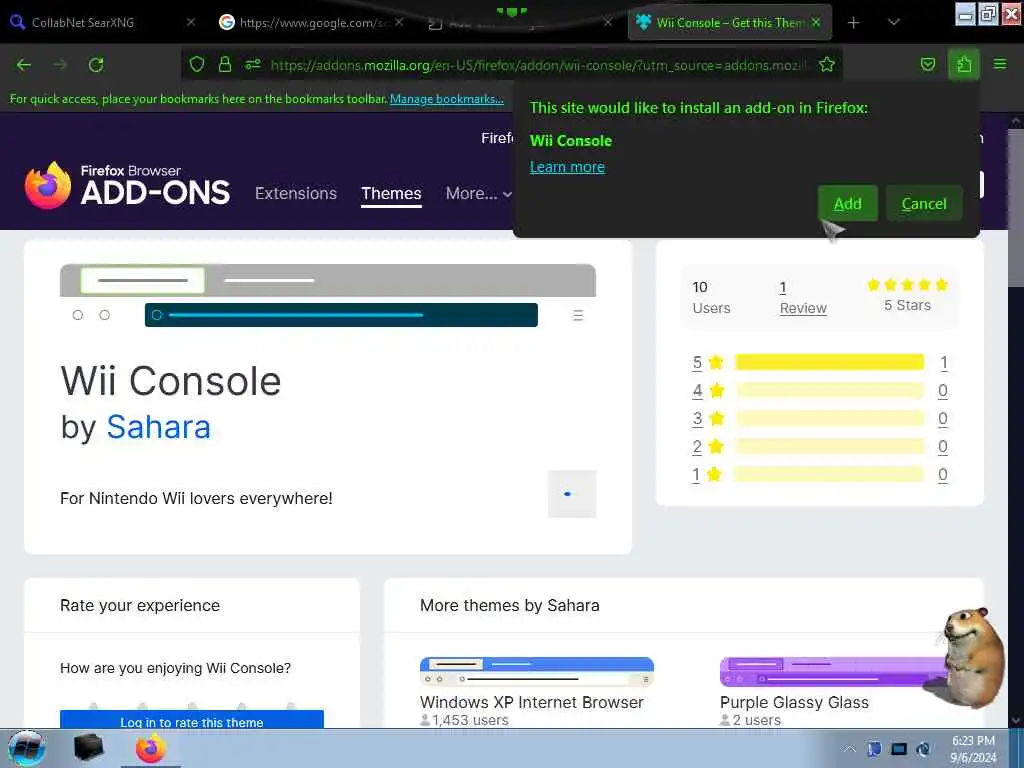
Task: Click the Wii Console theme preview image
Action: (x=328, y=296)
